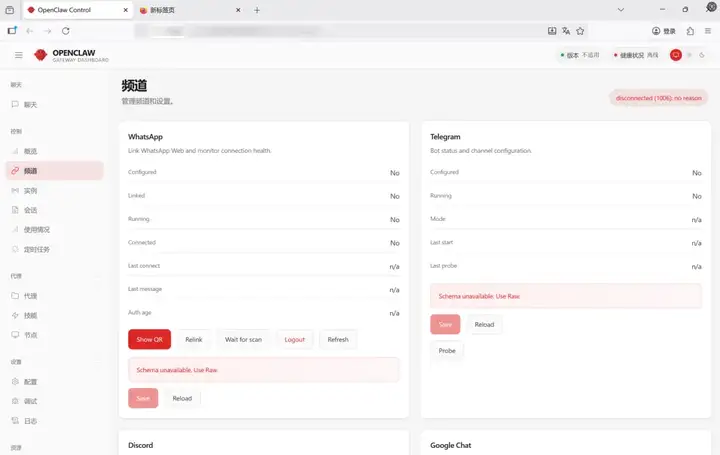The height and width of the screenshot is (455, 720).
Task: Open the 聊天 chat page in the sidebar
Action: (x=54, y=105)
